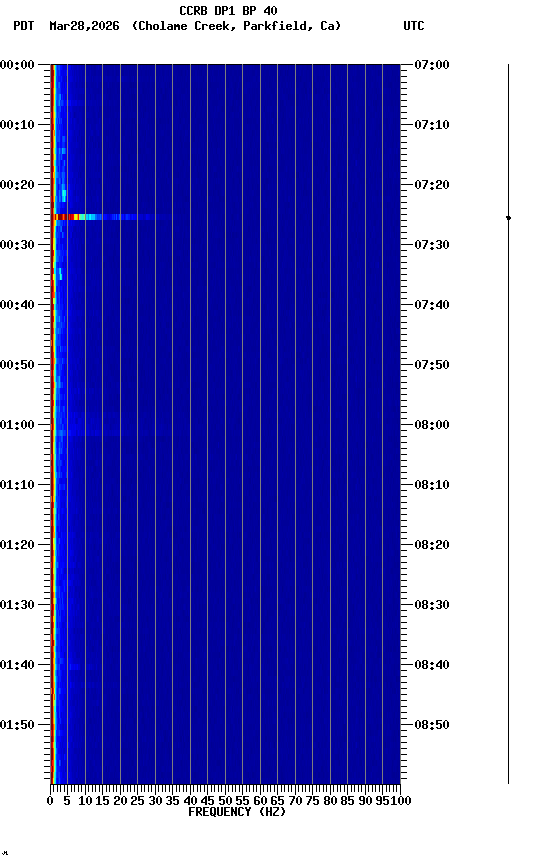Click the event marker on the right vertical line
This screenshot has height=864, width=552.
(508, 218)
